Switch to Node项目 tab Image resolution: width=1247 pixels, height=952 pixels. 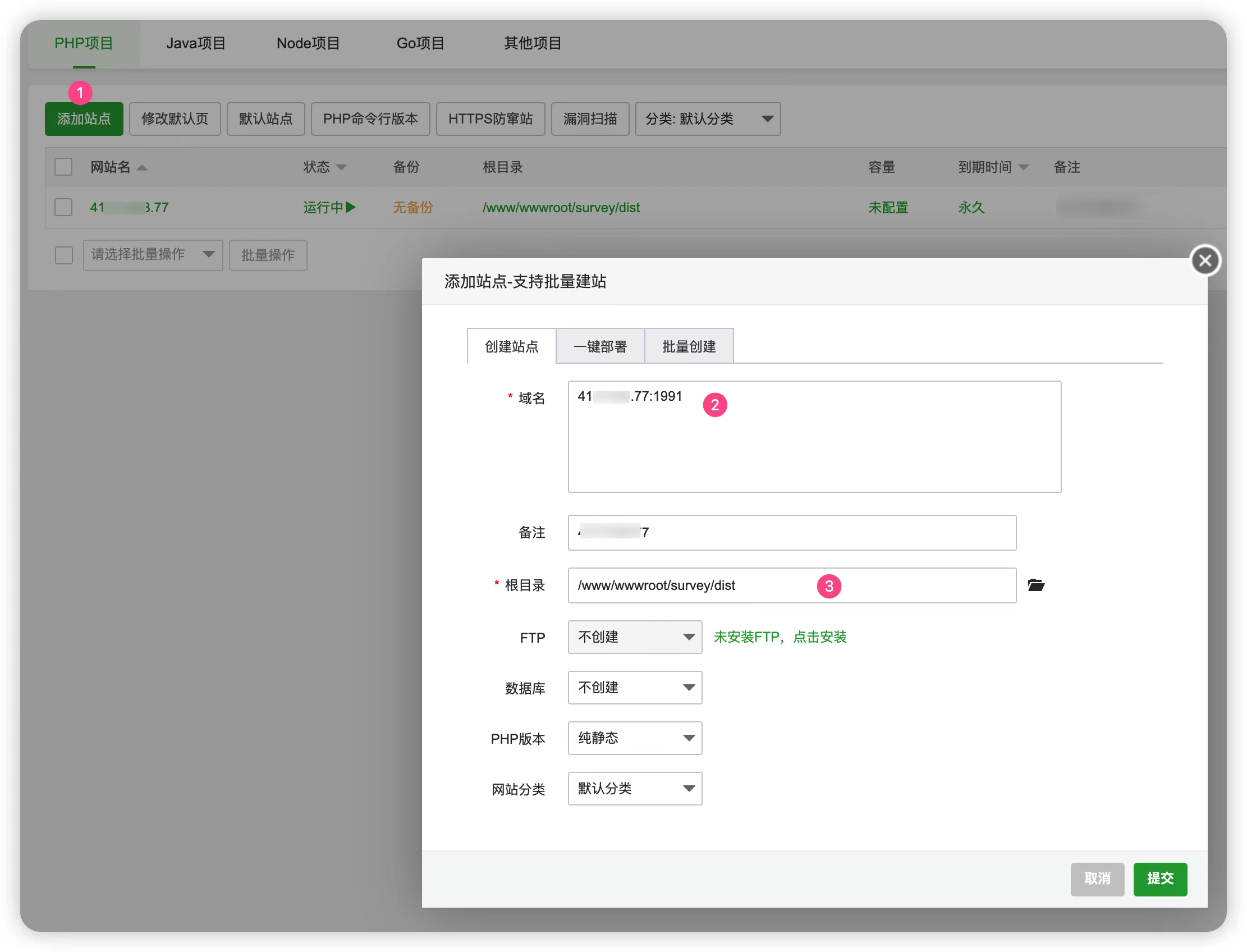tap(308, 44)
